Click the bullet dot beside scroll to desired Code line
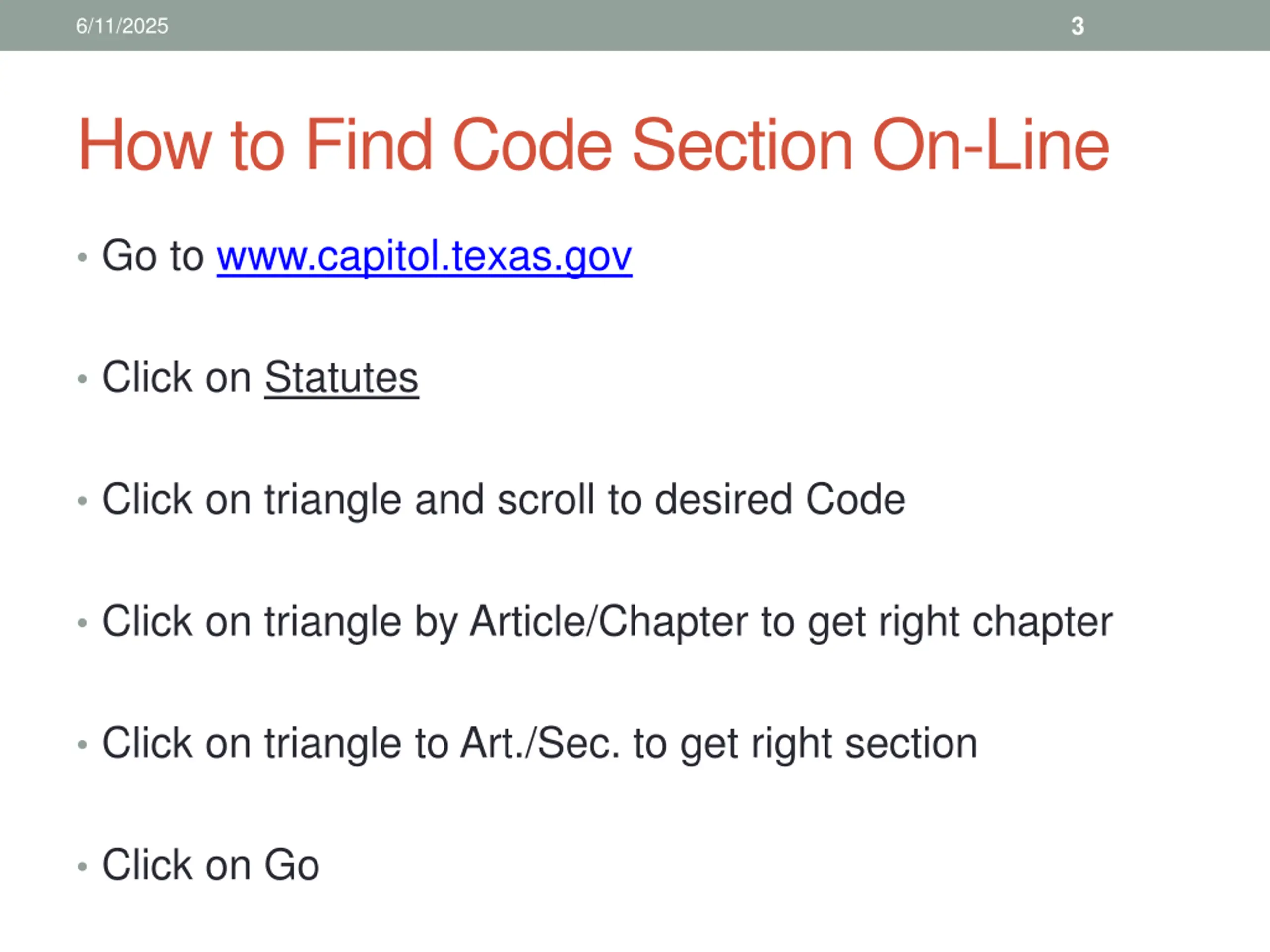Image resolution: width=1270 pixels, height=952 pixels. [83, 501]
